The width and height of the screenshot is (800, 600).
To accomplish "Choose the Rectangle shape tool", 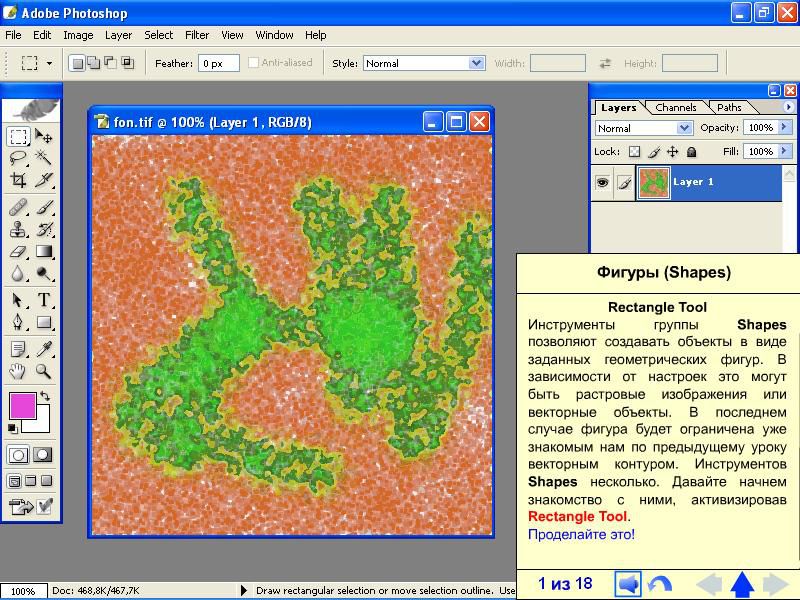I will point(44,323).
